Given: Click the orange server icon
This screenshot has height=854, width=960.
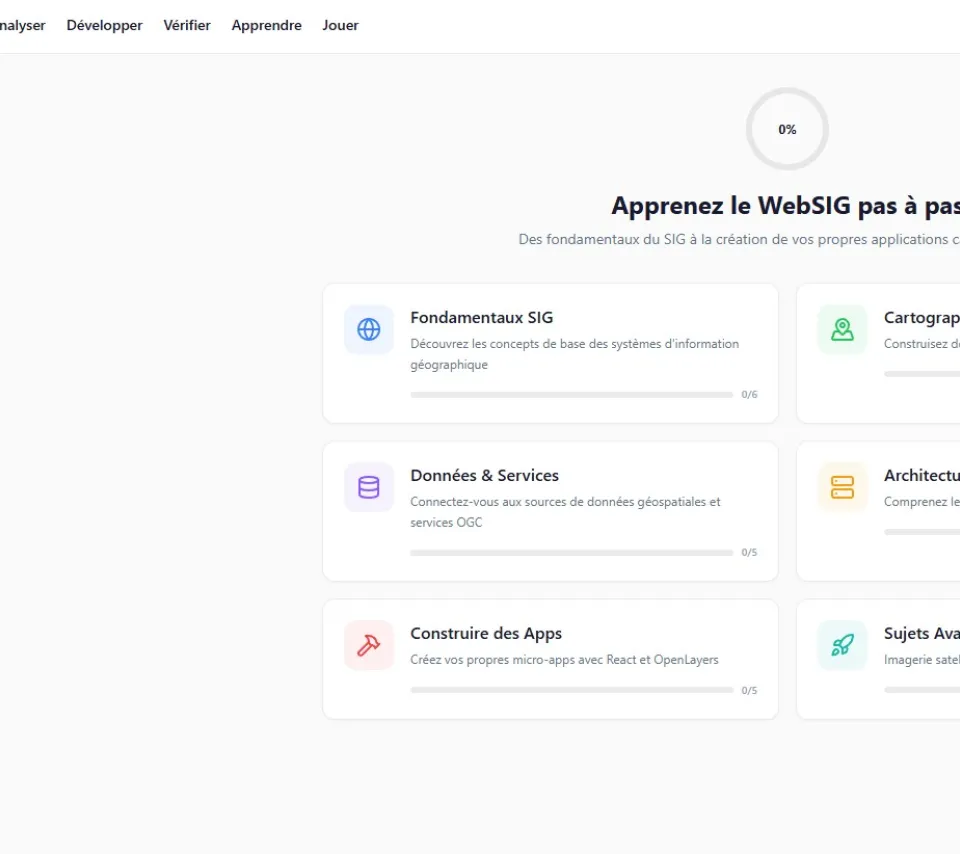Looking at the screenshot, I should pyautogui.click(x=842, y=487).
